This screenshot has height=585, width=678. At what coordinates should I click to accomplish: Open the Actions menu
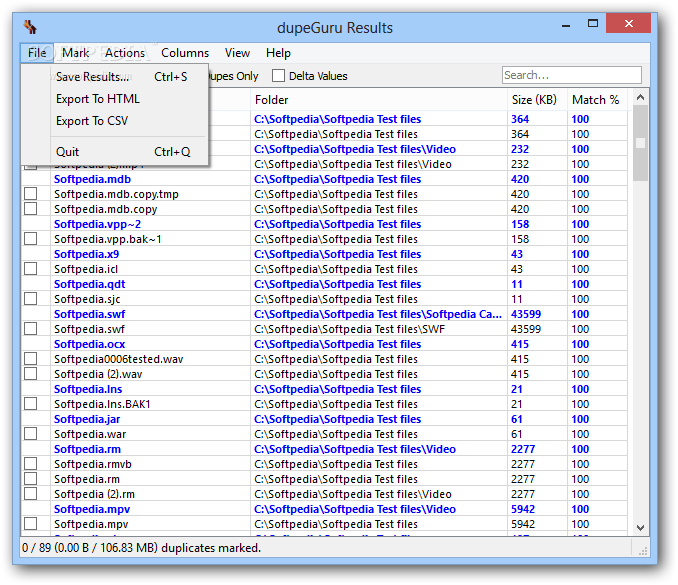click(x=125, y=53)
